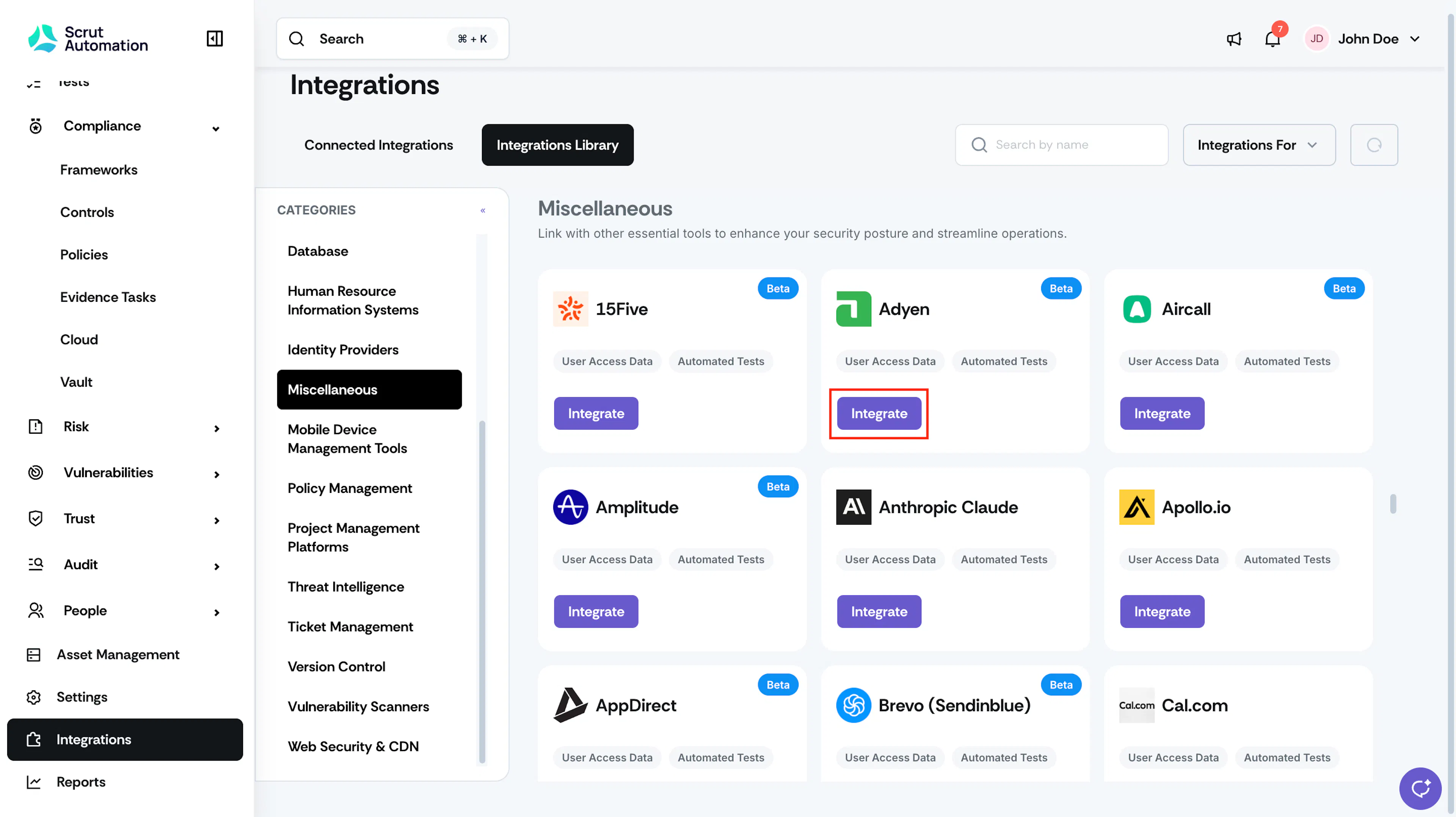Click Integrate for Apollo.io
The height and width of the screenshot is (817, 1456).
pyautogui.click(x=1162, y=612)
